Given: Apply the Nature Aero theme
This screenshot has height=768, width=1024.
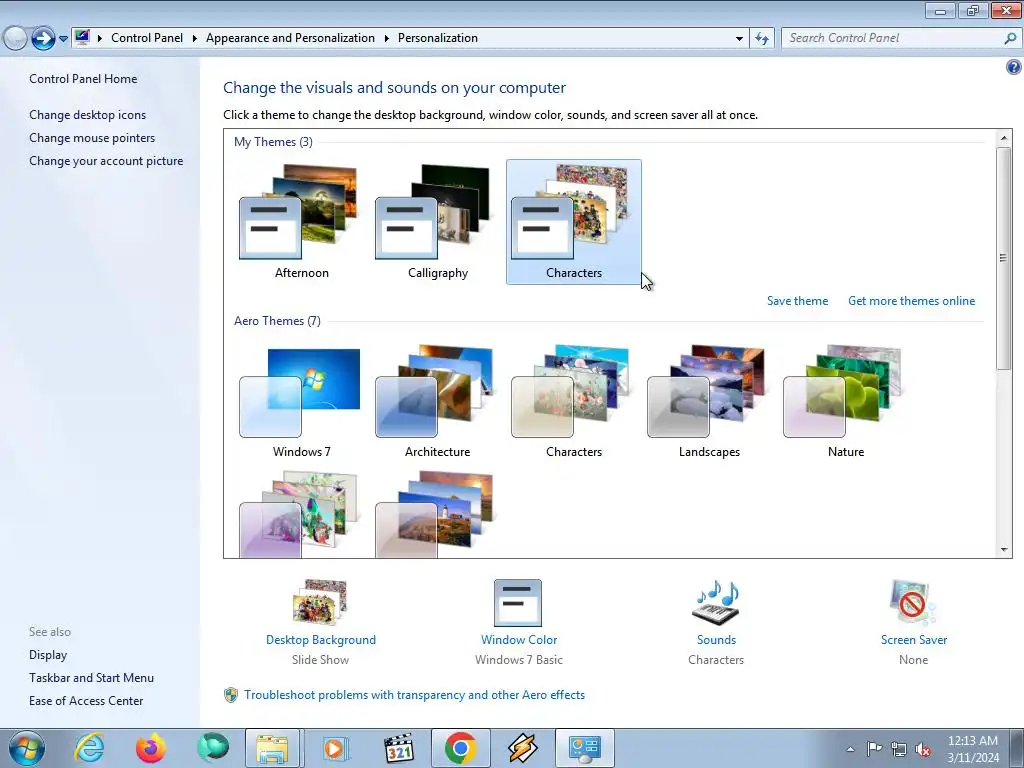Looking at the screenshot, I should coord(846,402).
